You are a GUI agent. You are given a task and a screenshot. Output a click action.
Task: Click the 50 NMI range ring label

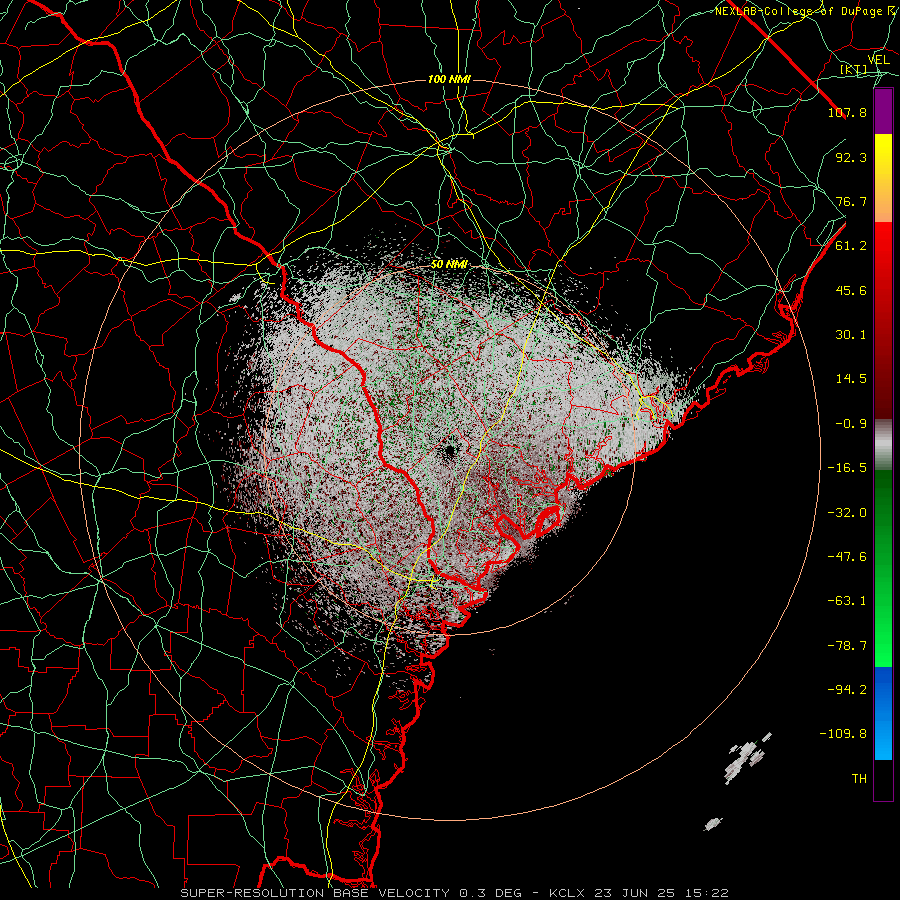pyautogui.click(x=449, y=265)
